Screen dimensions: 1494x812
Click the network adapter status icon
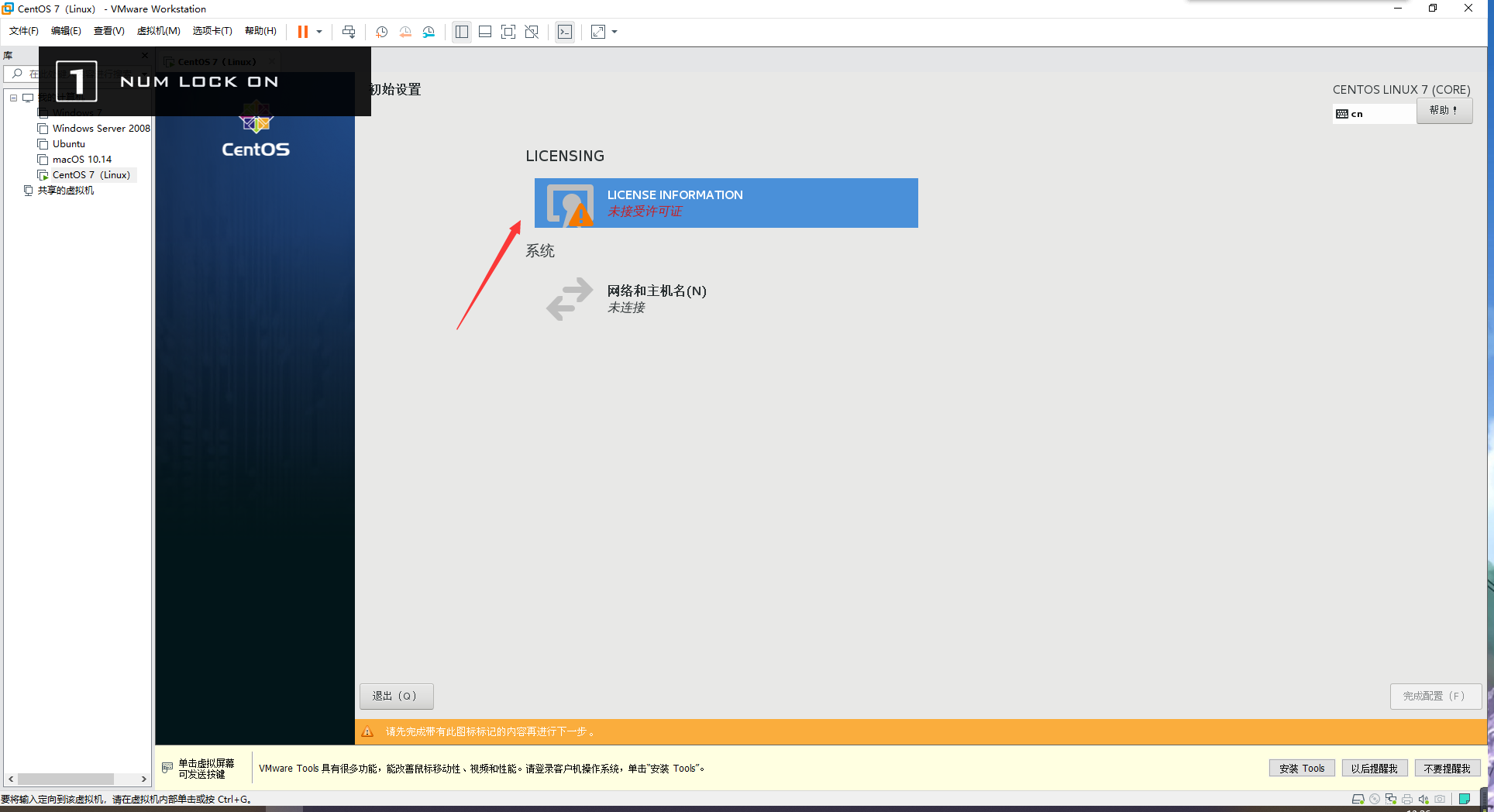1391,799
